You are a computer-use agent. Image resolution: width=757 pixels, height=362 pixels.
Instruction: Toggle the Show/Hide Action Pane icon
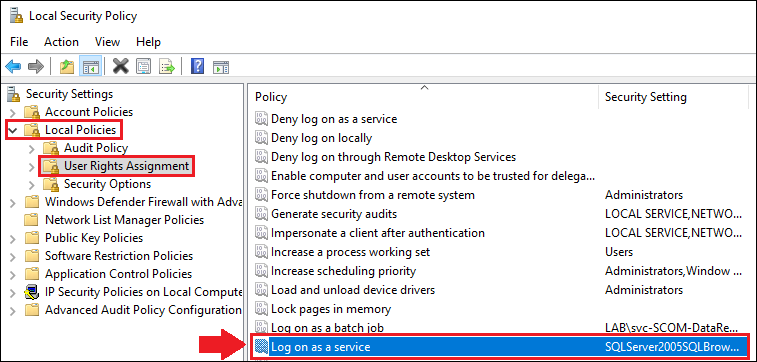tap(221, 66)
